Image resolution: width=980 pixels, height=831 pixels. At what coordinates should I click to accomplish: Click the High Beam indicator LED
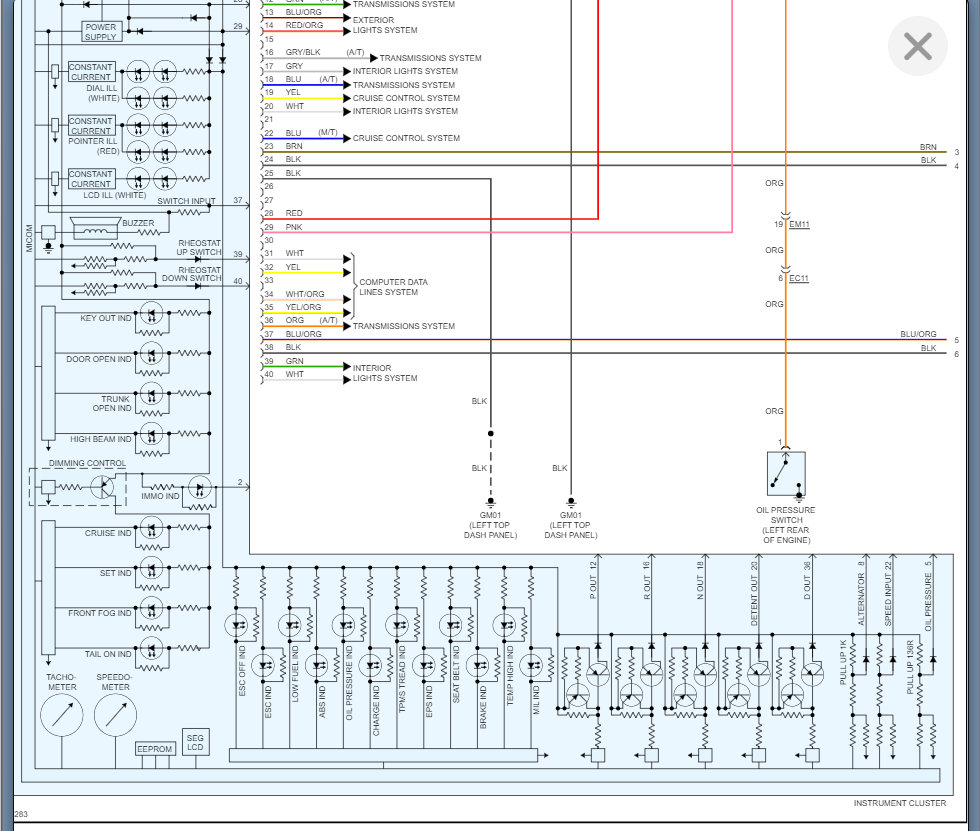click(x=151, y=434)
